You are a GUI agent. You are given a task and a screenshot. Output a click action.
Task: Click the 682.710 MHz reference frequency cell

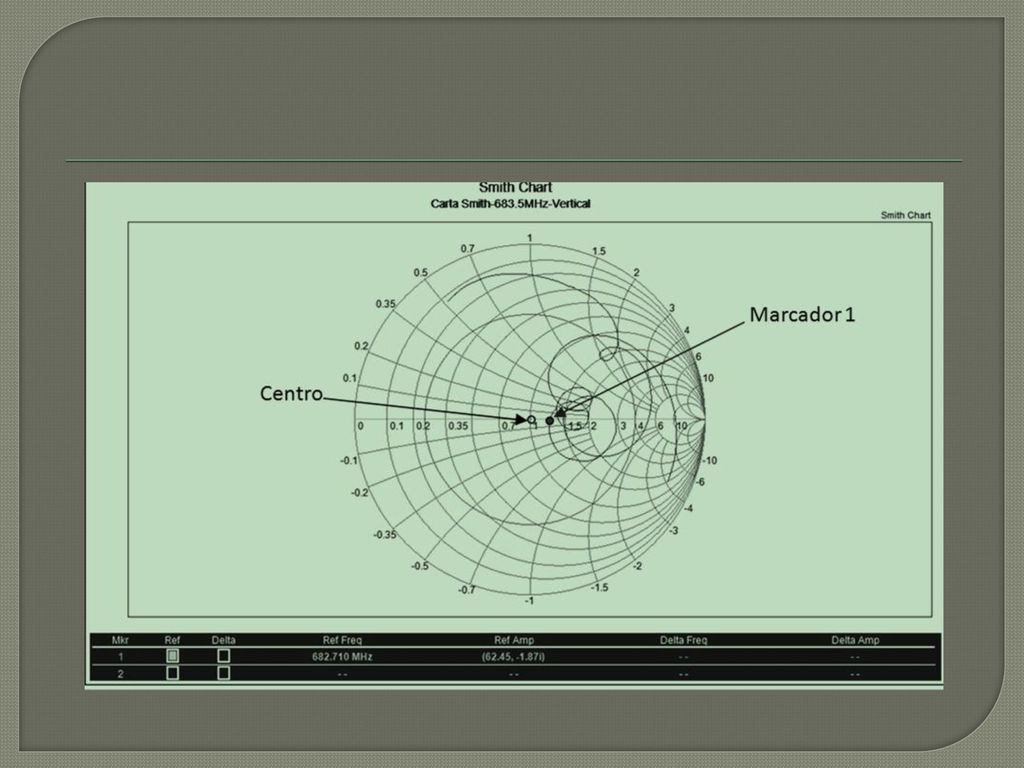(342, 656)
